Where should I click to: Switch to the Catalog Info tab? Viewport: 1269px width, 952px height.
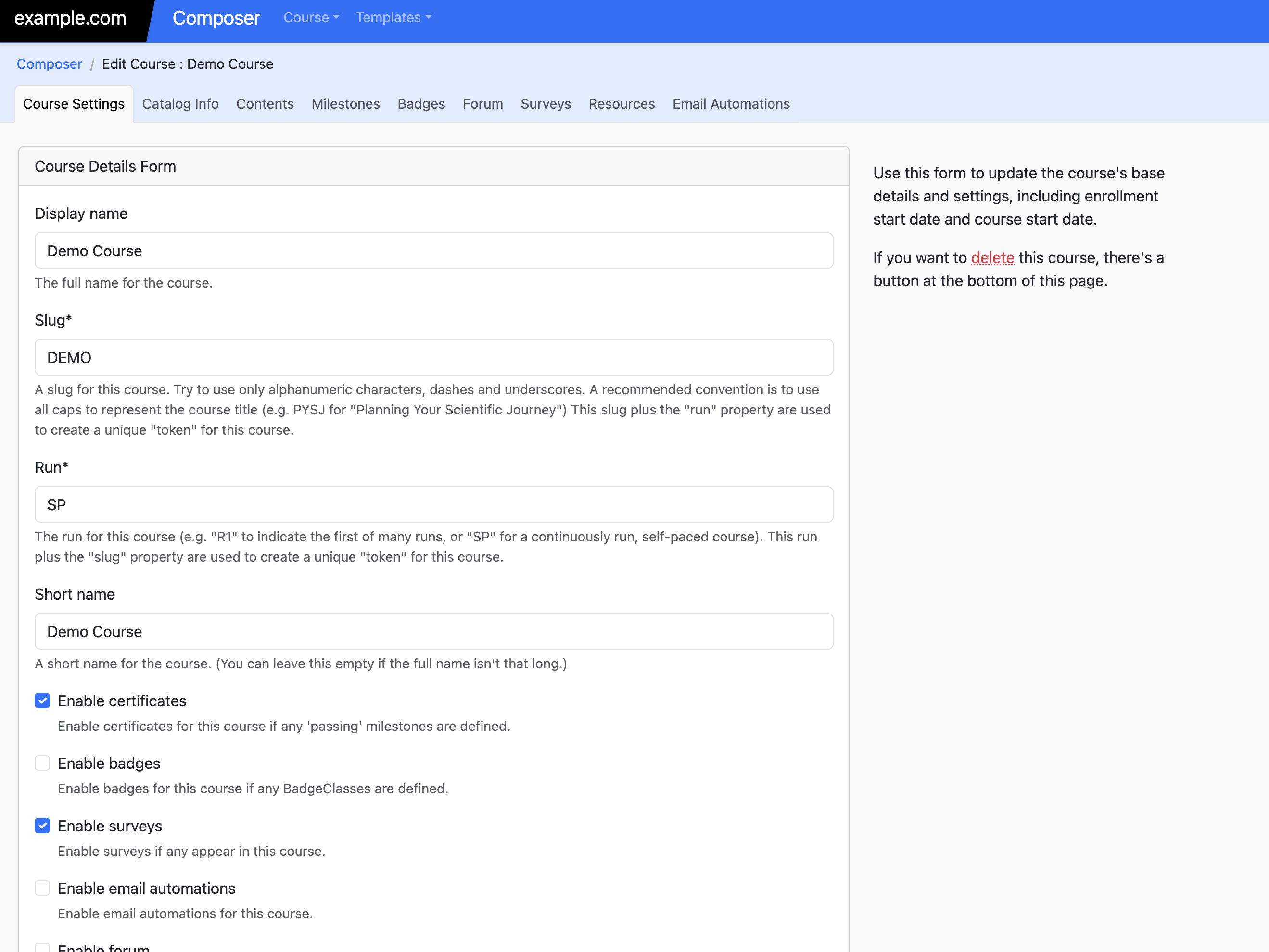tap(180, 104)
